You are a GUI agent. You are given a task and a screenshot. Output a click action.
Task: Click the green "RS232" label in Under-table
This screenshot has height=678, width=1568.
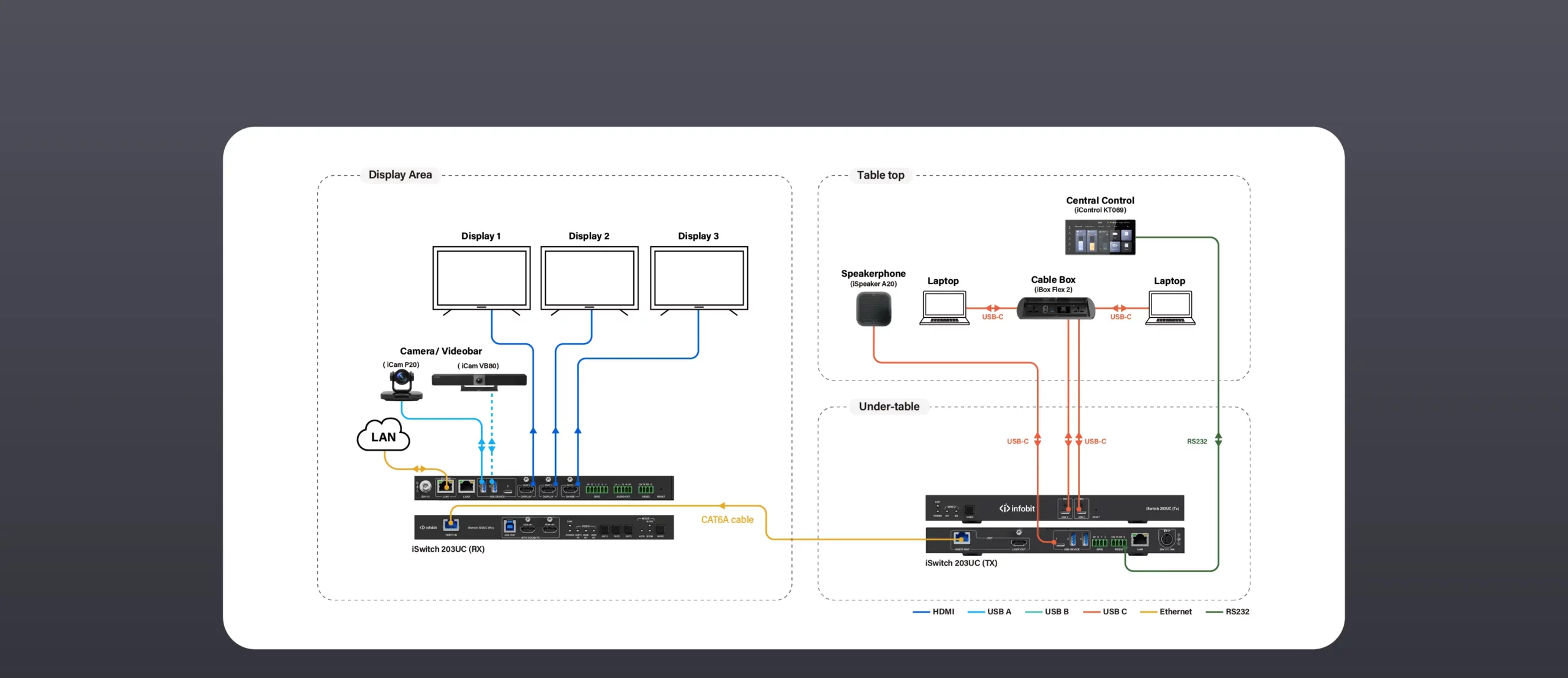[1197, 441]
